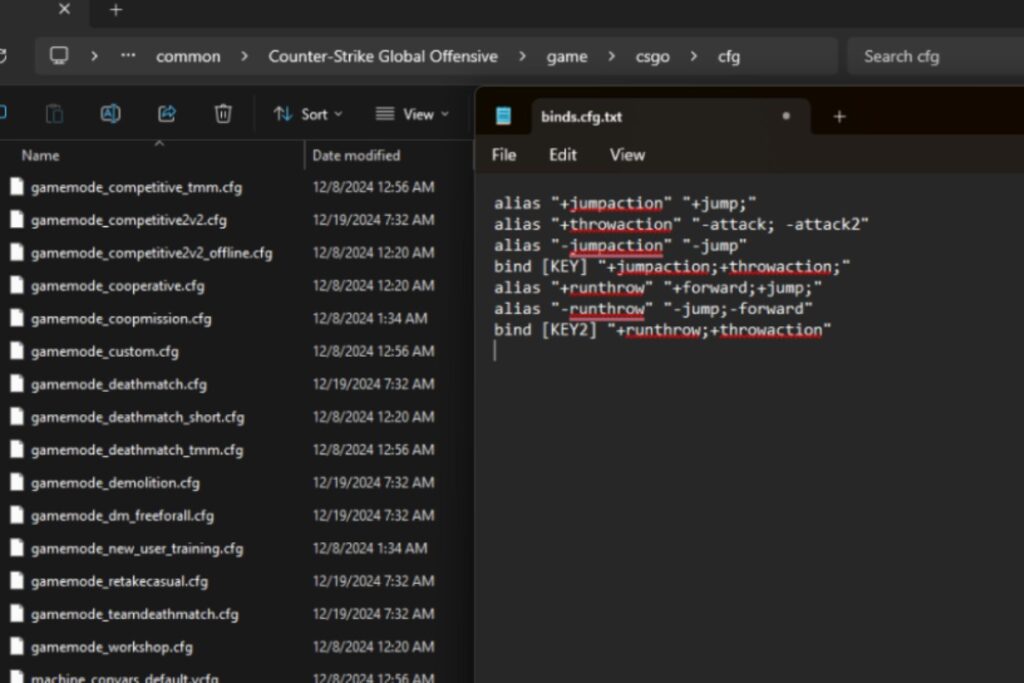Click the This PC monitor icon in address bar
This screenshot has height=683, width=1024.
pos(59,56)
